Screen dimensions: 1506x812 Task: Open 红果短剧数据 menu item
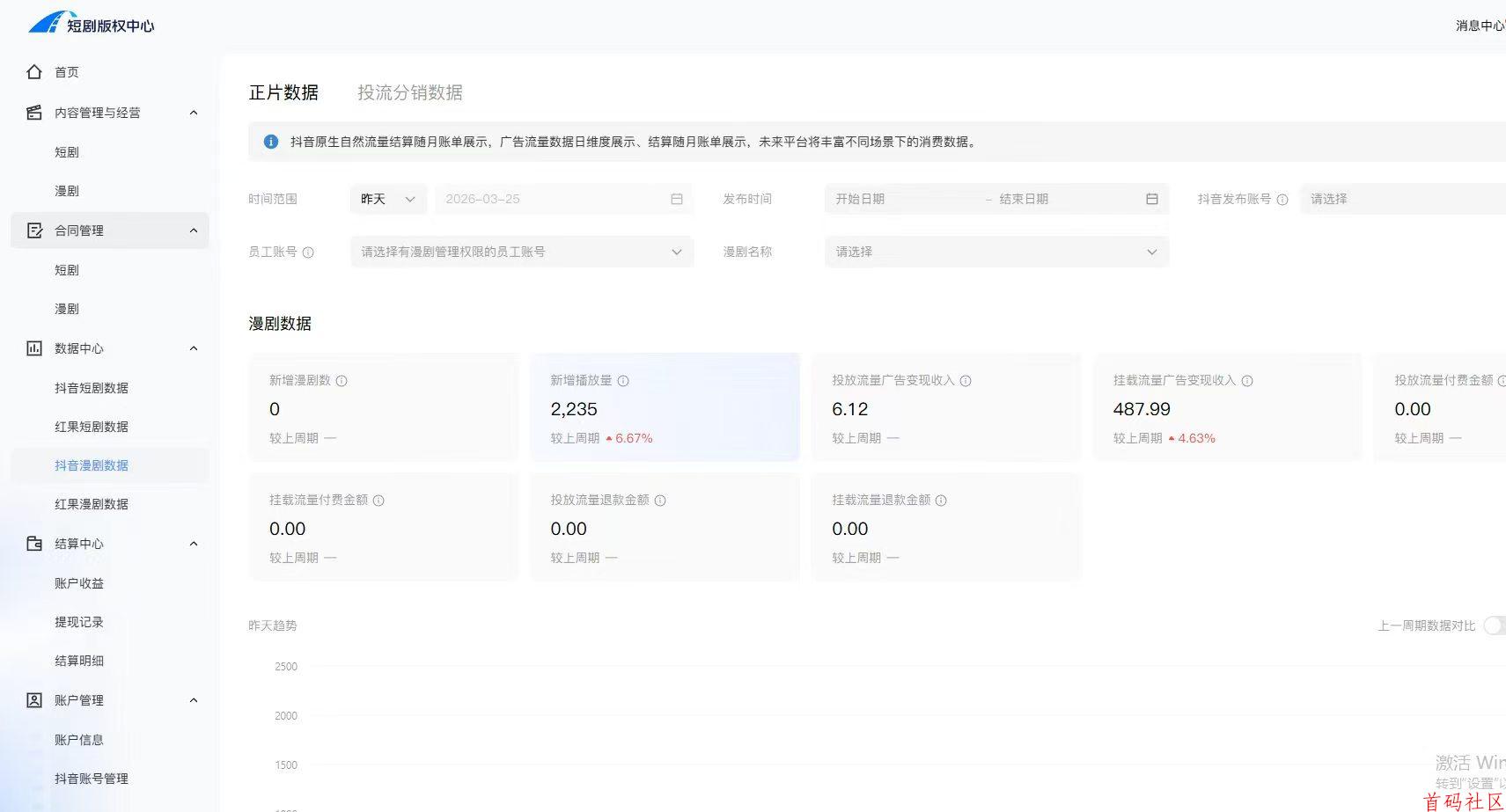click(x=92, y=427)
